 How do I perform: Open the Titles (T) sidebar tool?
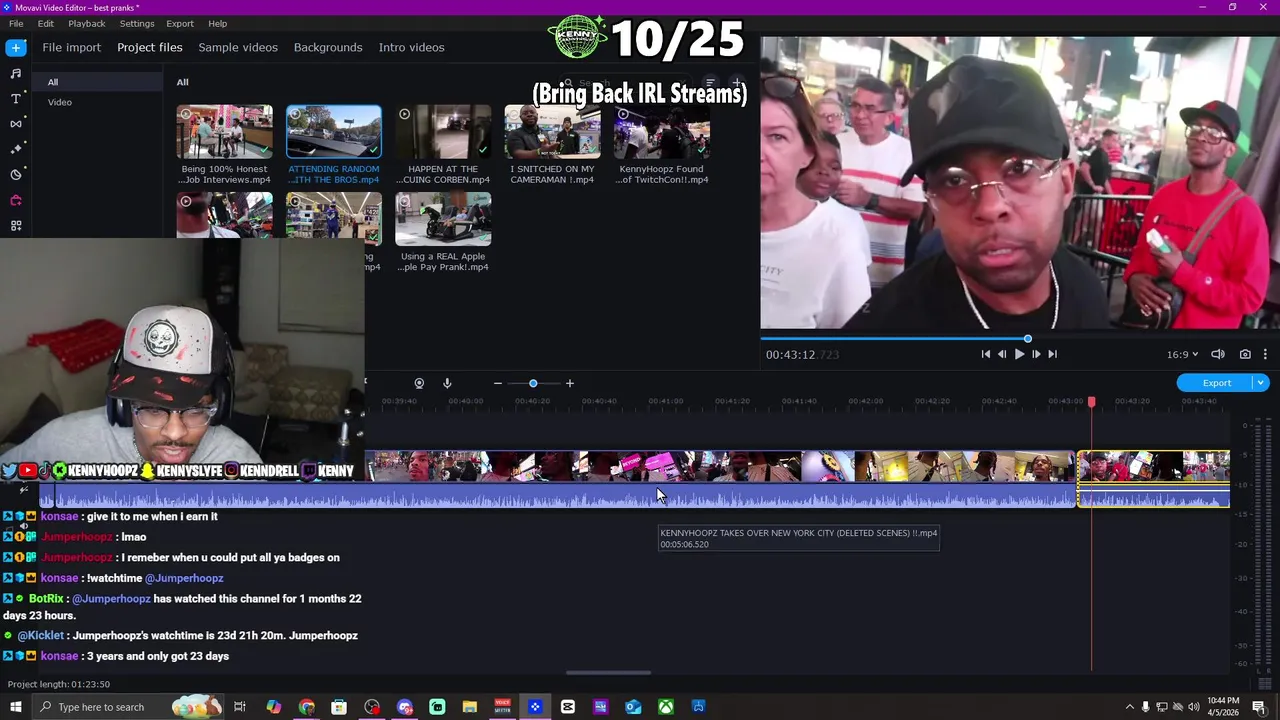point(16,98)
